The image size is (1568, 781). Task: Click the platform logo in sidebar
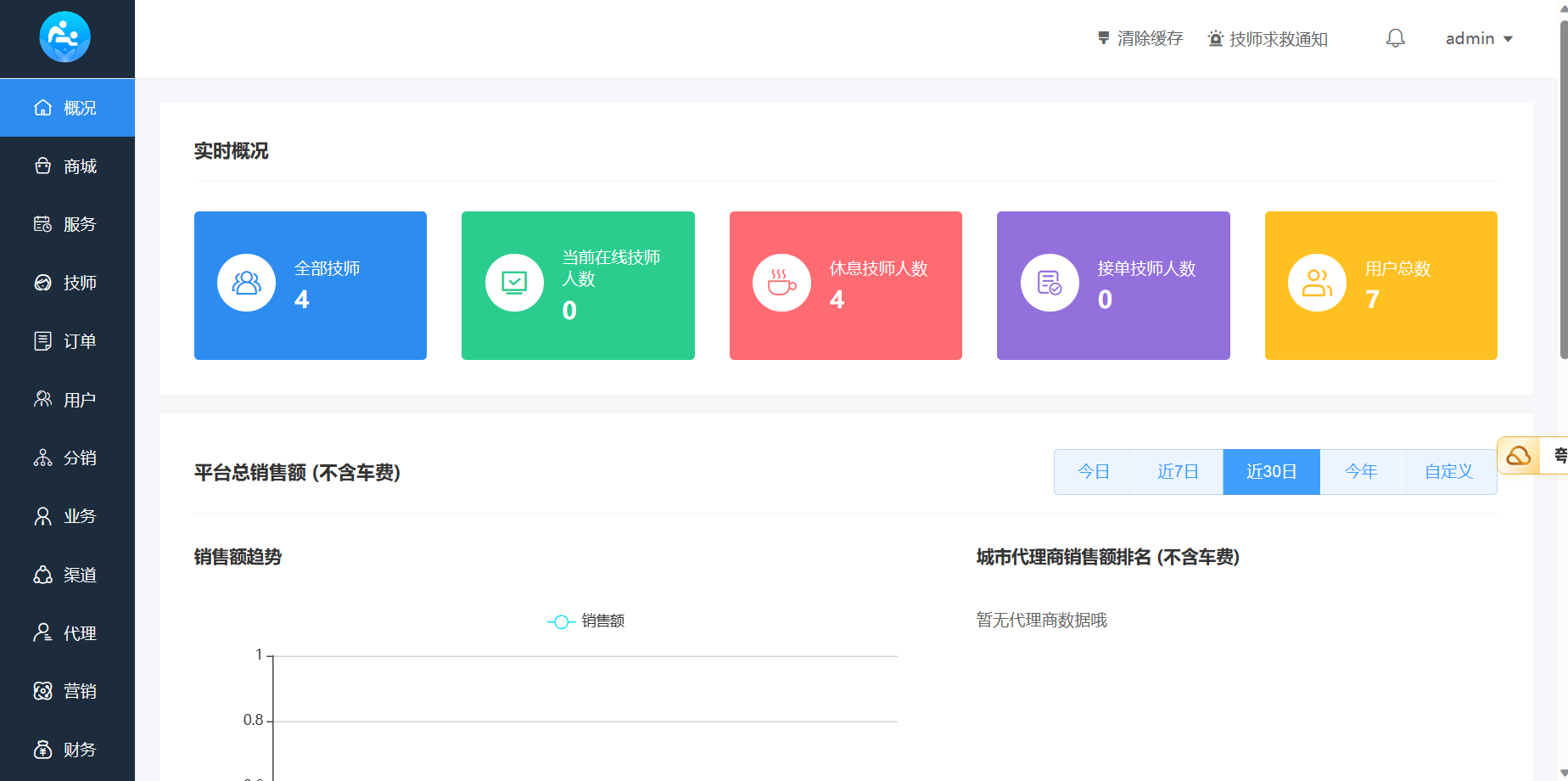click(65, 37)
